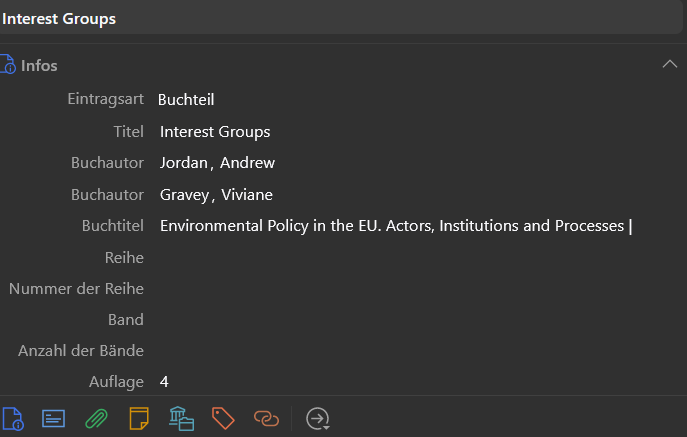Click the Interest Groups header title
The height and width of the screenshot is (437, 687).
[x=59, y=19]
